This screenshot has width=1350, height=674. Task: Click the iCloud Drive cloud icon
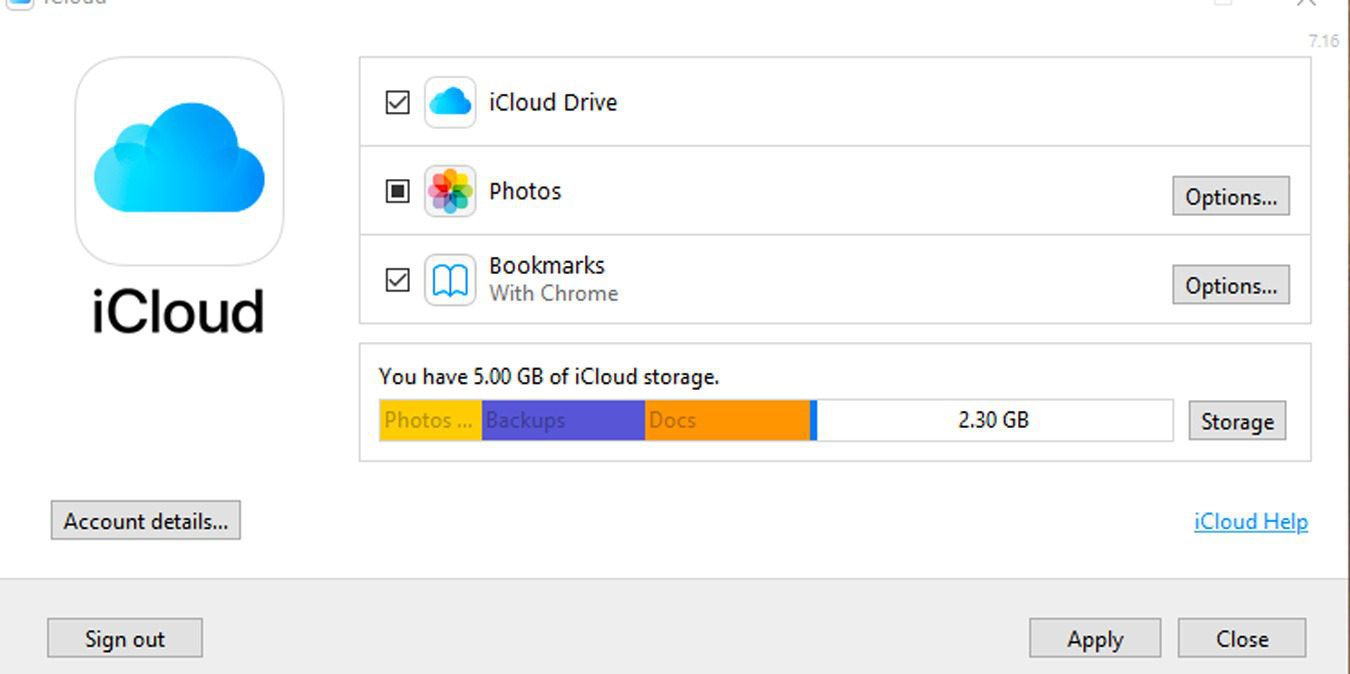(x=450, y=102)
